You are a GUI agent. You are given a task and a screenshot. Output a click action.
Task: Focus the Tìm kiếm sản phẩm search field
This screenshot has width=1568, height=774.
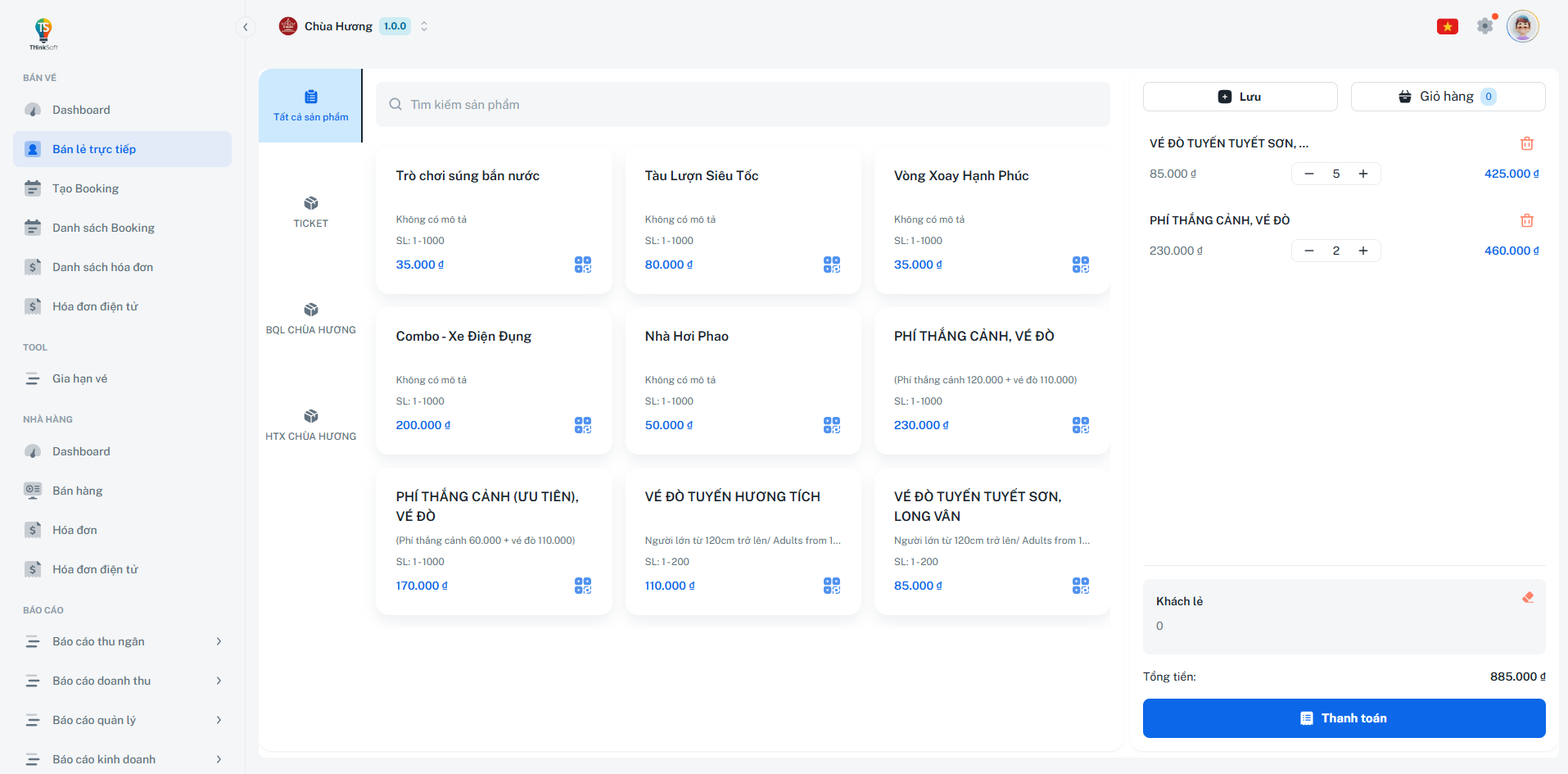tap(742, 105)
